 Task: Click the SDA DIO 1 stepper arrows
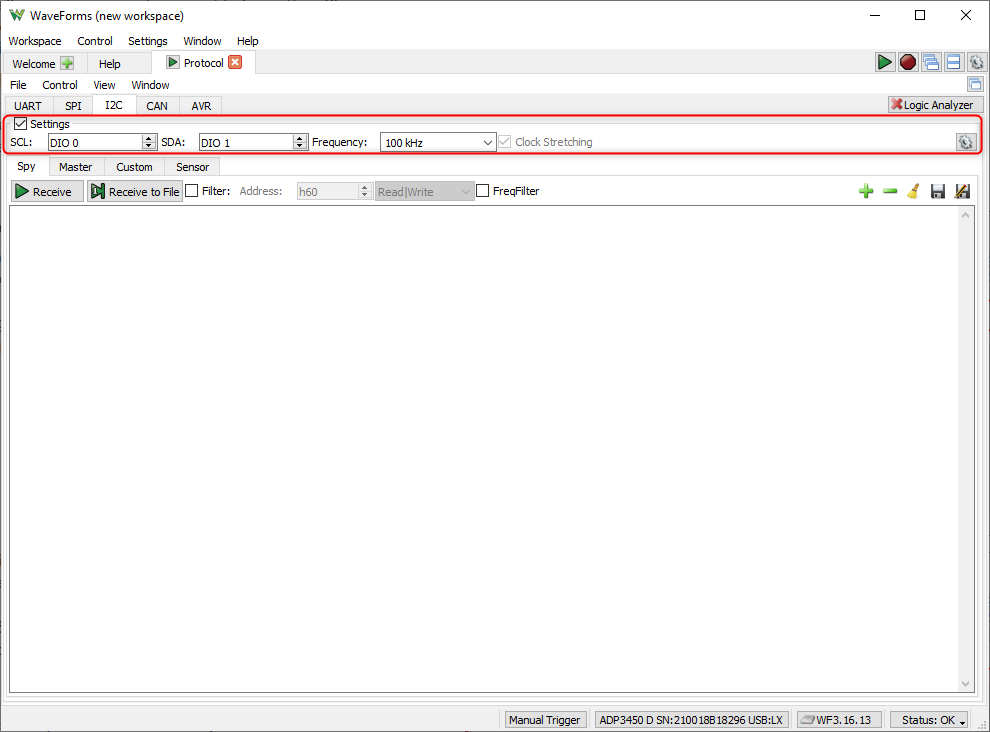(x=300, y=142)
